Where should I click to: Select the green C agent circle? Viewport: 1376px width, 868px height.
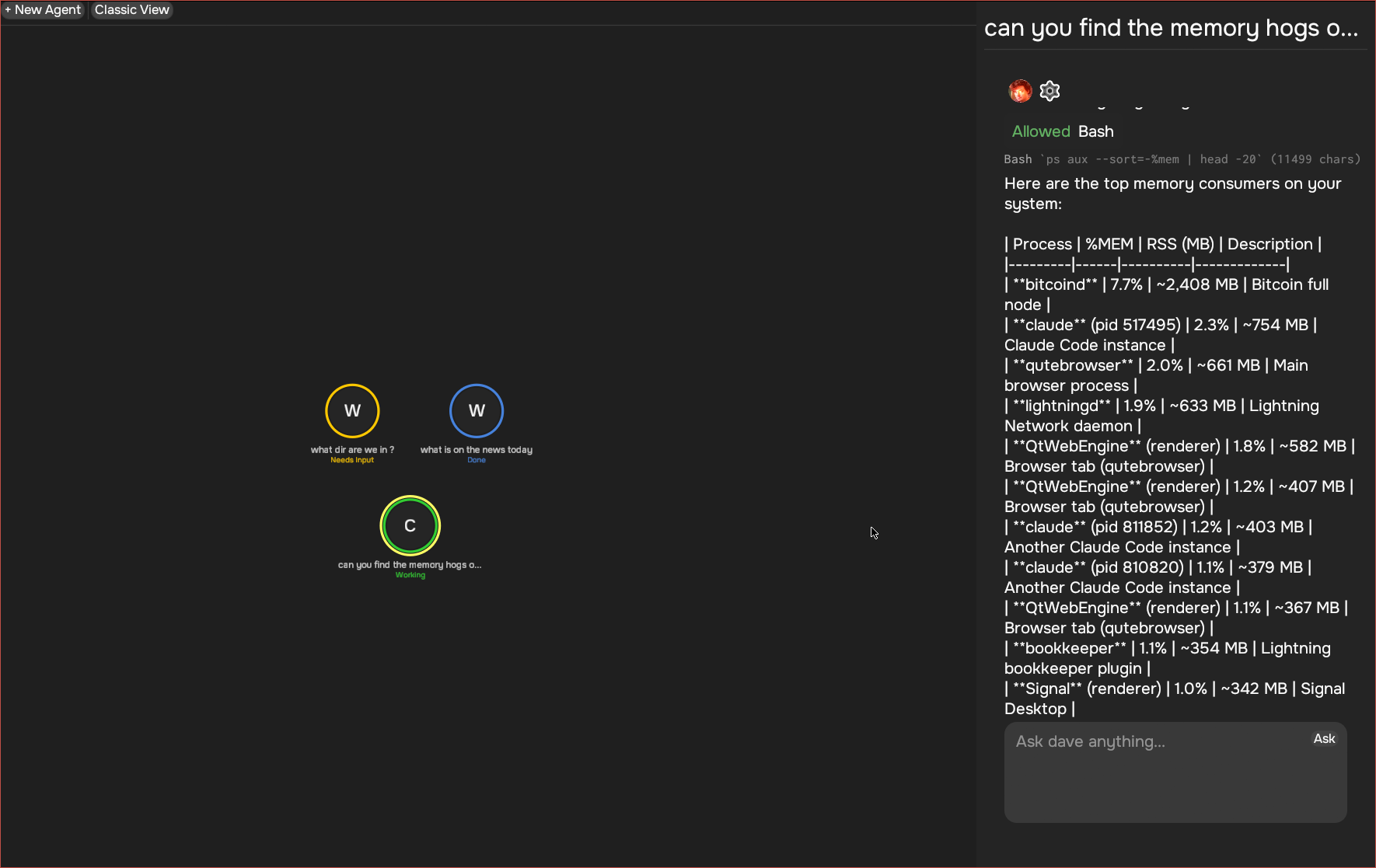(410, 526)
